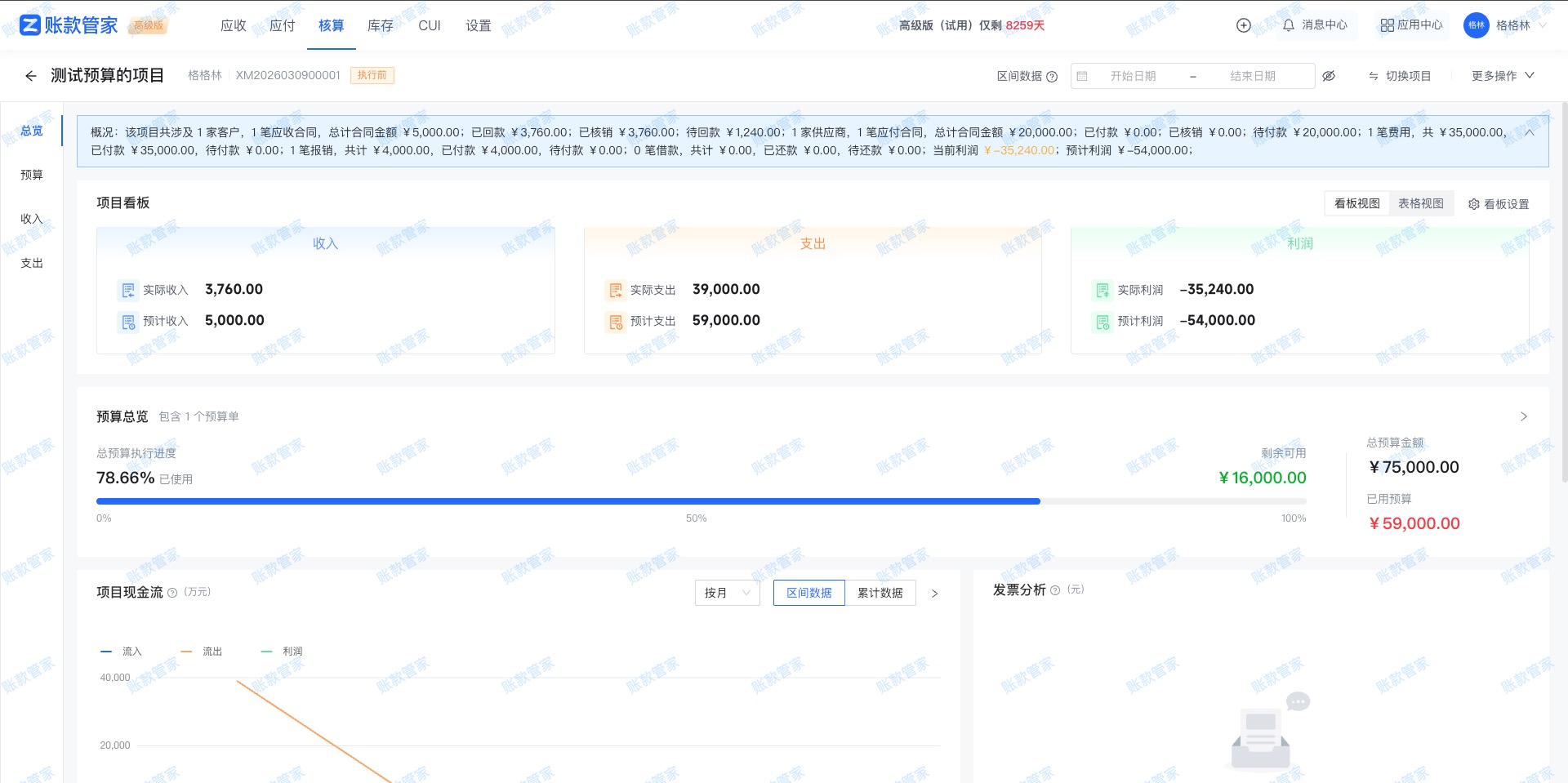Expand the 更多操作 dropdown menu
The image size is (1568, 783).
(1502, 76)
